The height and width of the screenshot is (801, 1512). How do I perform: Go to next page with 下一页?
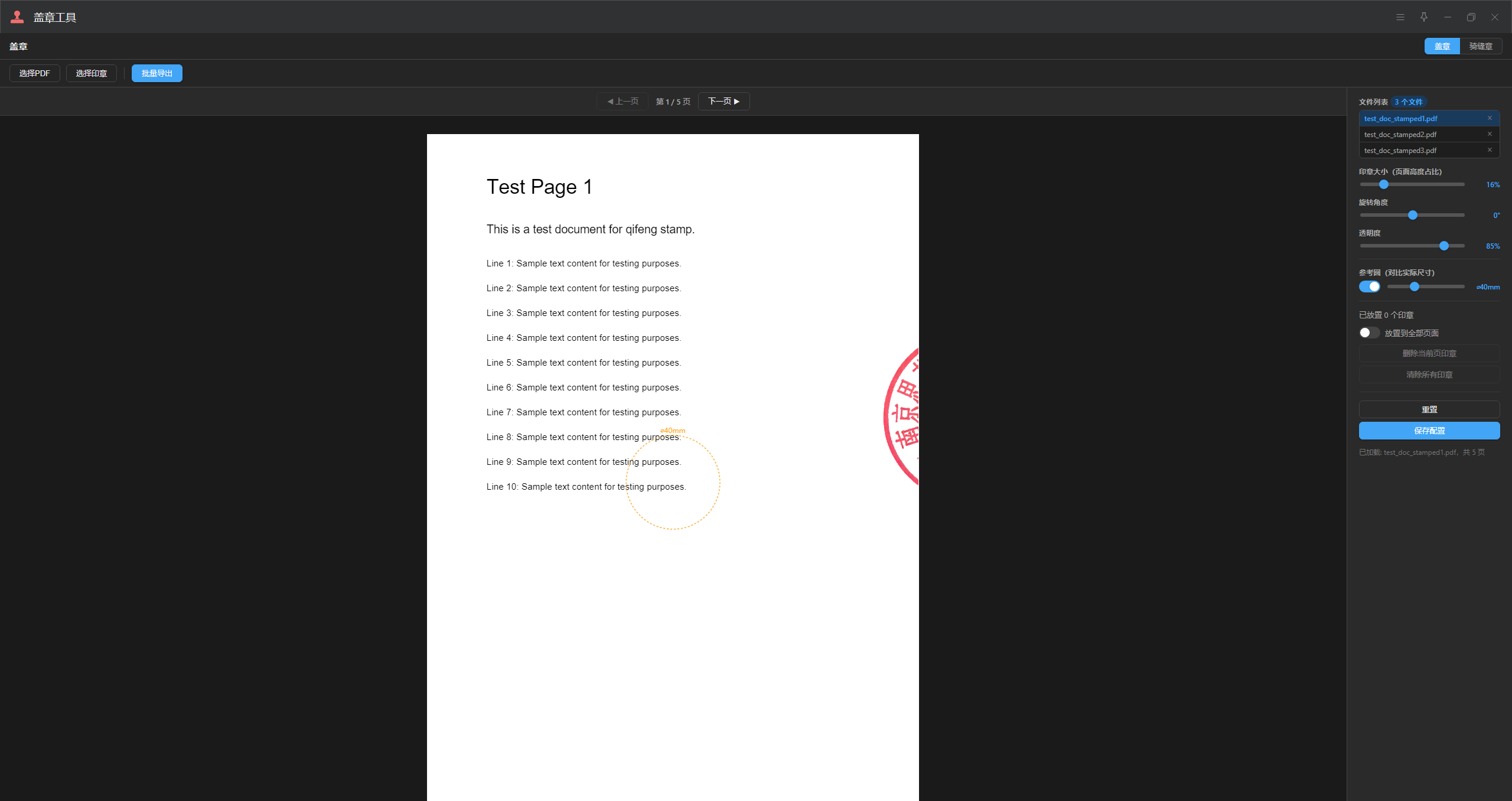[724, 102]
